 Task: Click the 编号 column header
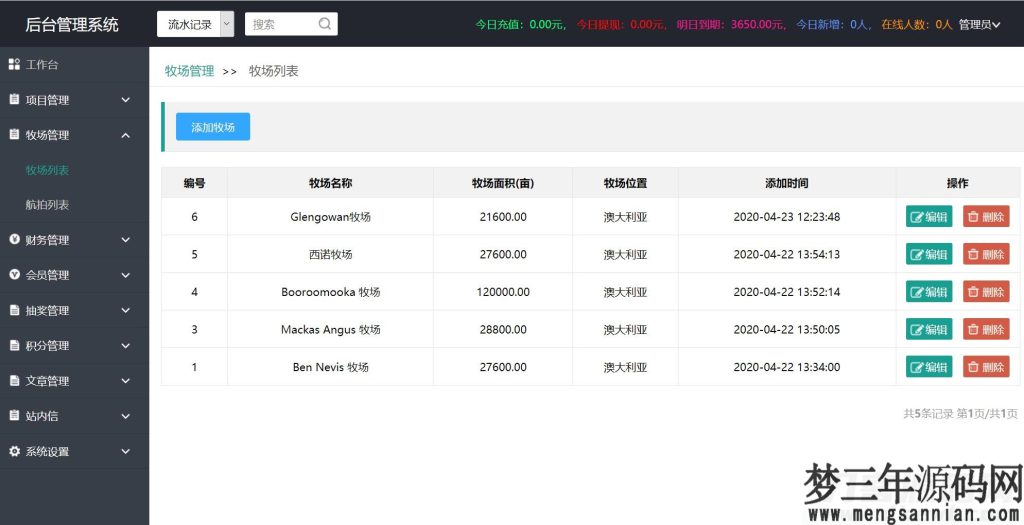click(x=194, y=183)
